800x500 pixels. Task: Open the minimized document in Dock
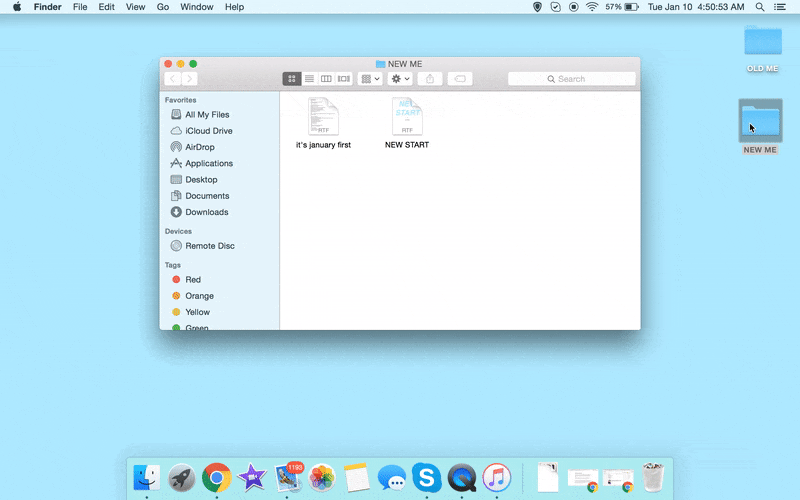point(548,478)
